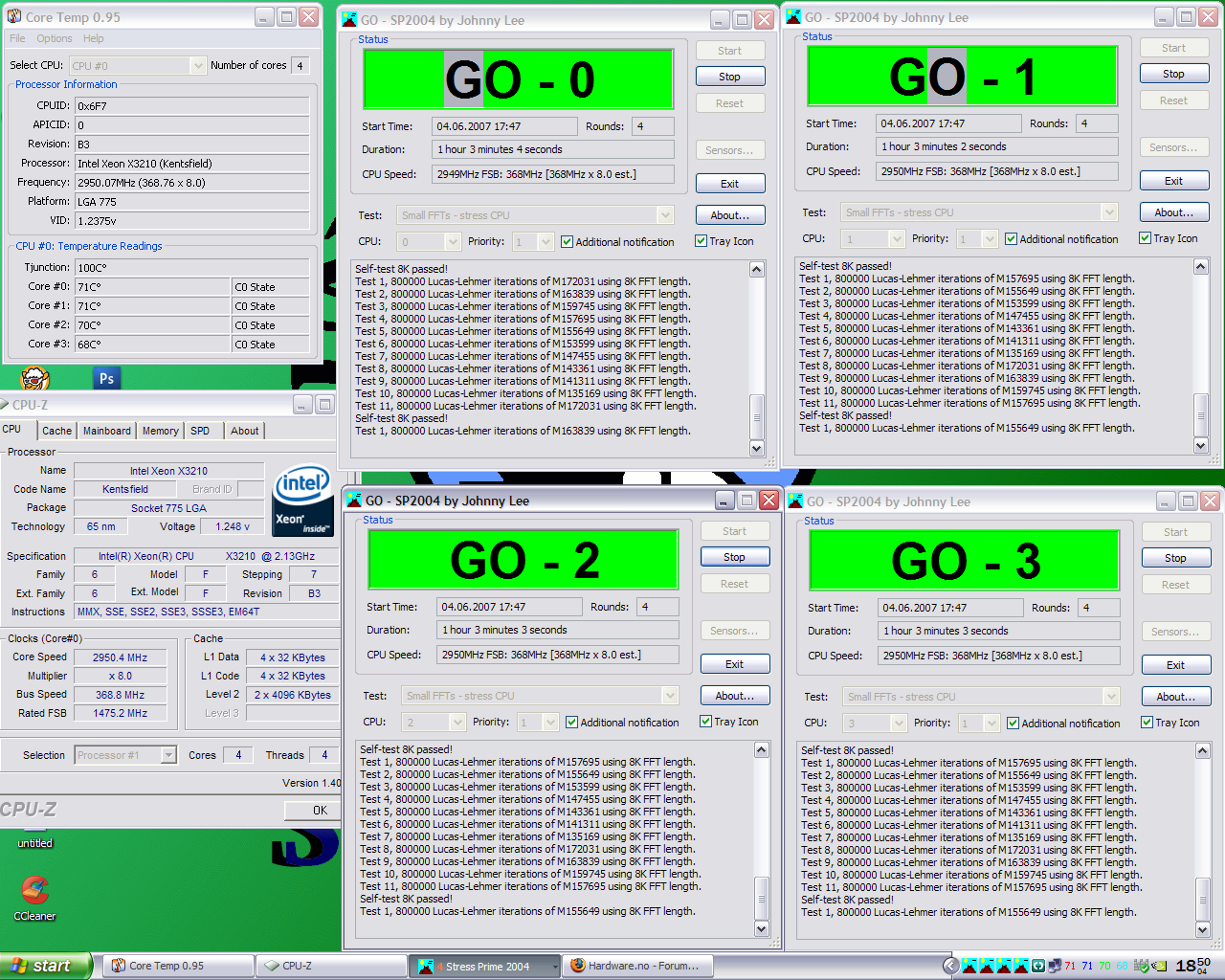Toggle Tray Icon checkbox in GO - 0 window

coord(724,241)
